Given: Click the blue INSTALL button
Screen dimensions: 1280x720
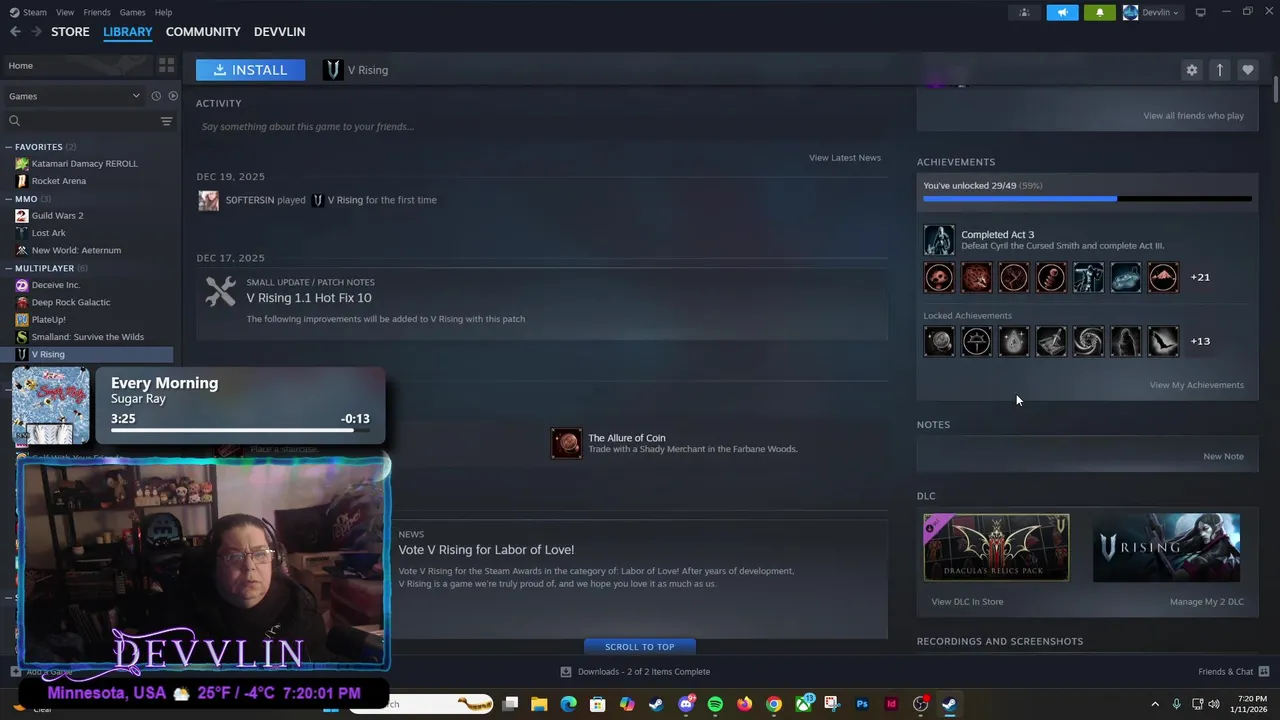Looking at the screenshot, I should [x=250, y=70].
